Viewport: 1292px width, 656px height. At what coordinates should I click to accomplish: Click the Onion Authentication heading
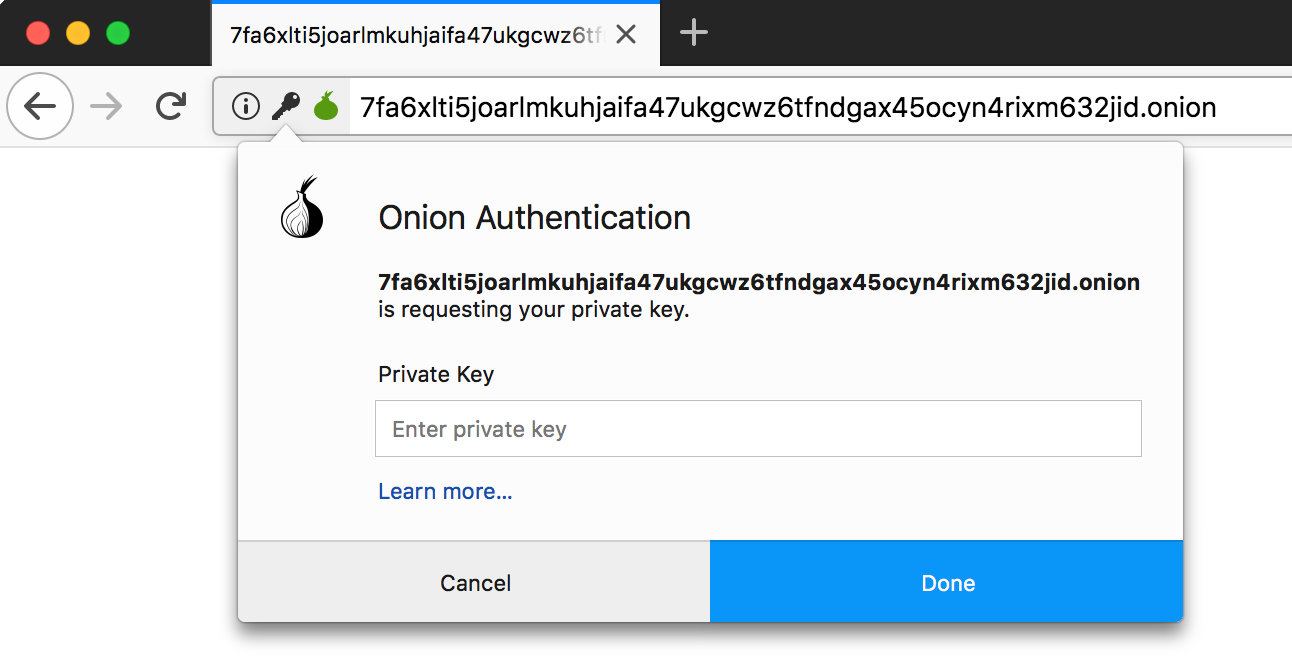pyautogui.click(x=535, y=217)
